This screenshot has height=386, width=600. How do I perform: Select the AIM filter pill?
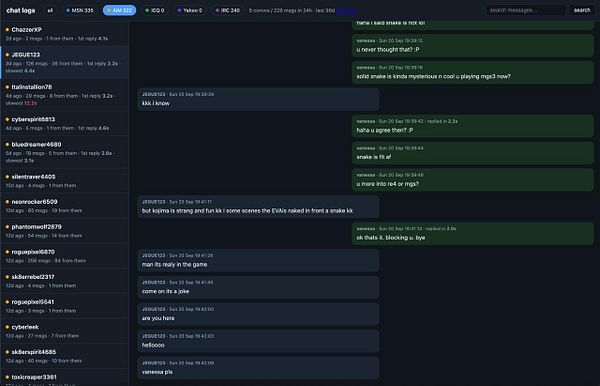[119, 10]
